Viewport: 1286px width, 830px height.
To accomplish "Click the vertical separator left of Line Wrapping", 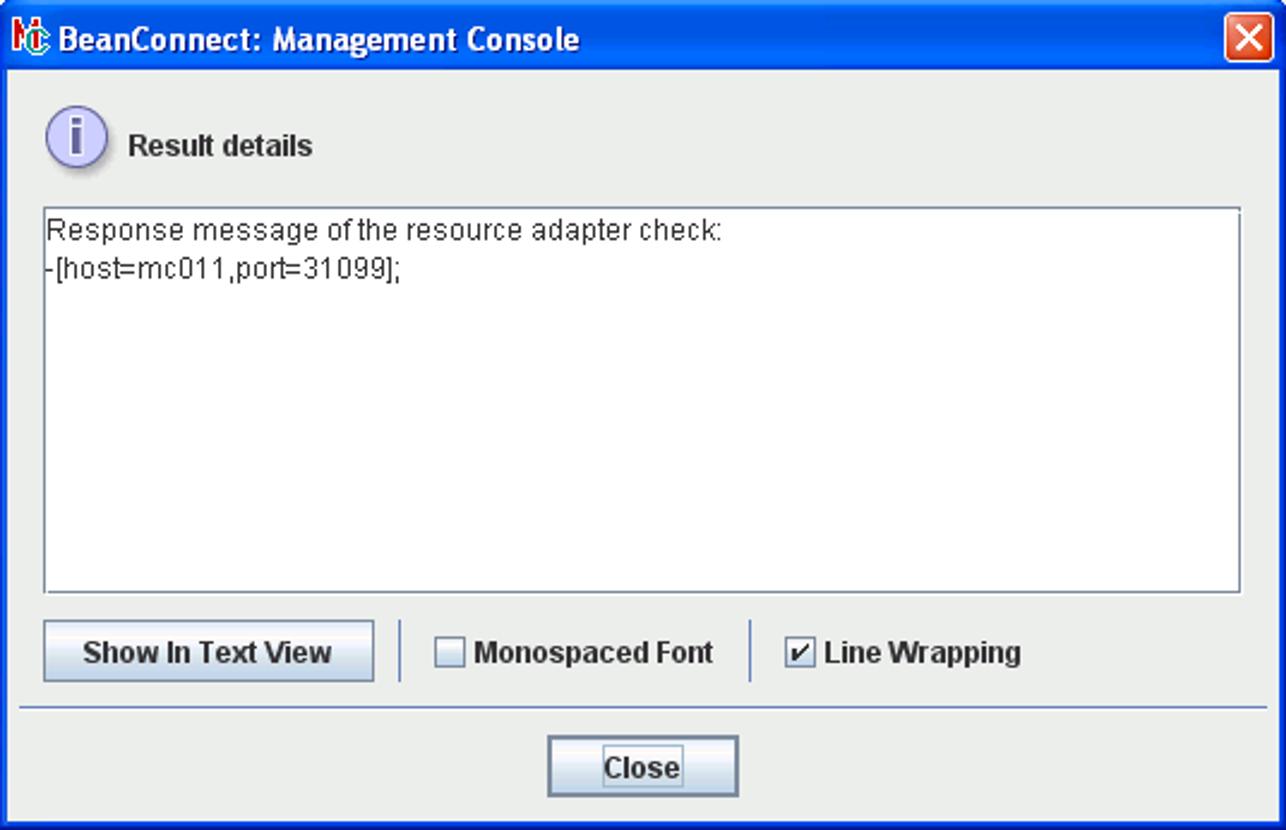I will (x=750, y=651).
